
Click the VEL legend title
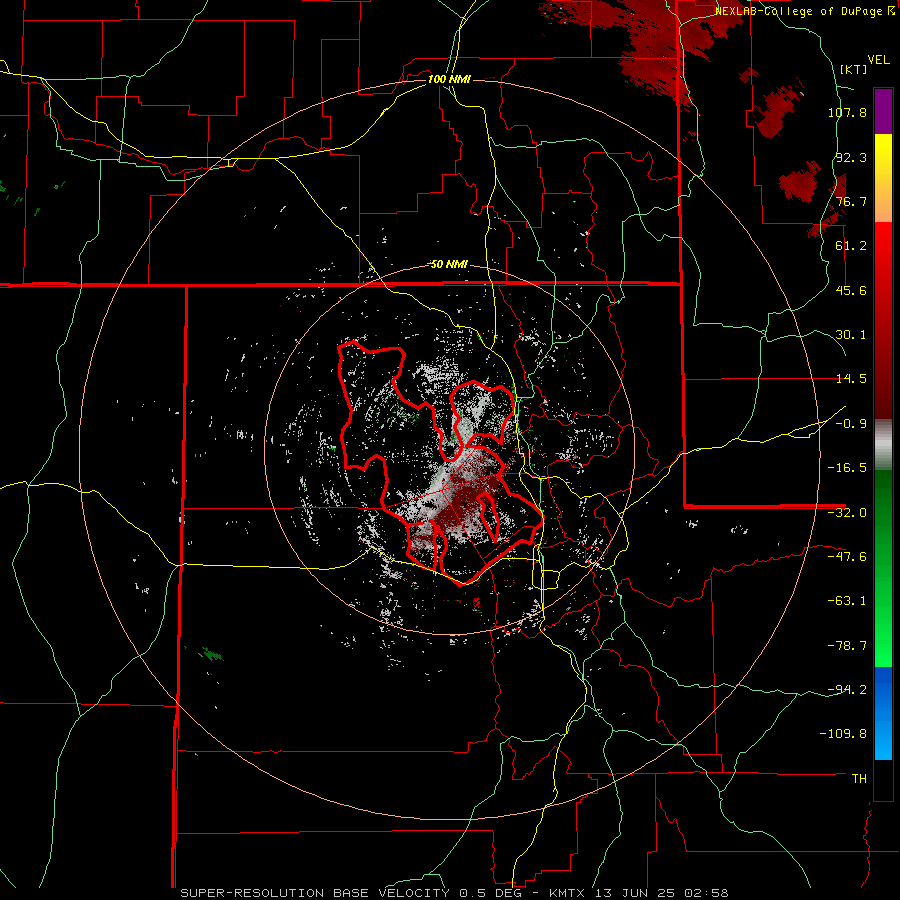point(878,60)
